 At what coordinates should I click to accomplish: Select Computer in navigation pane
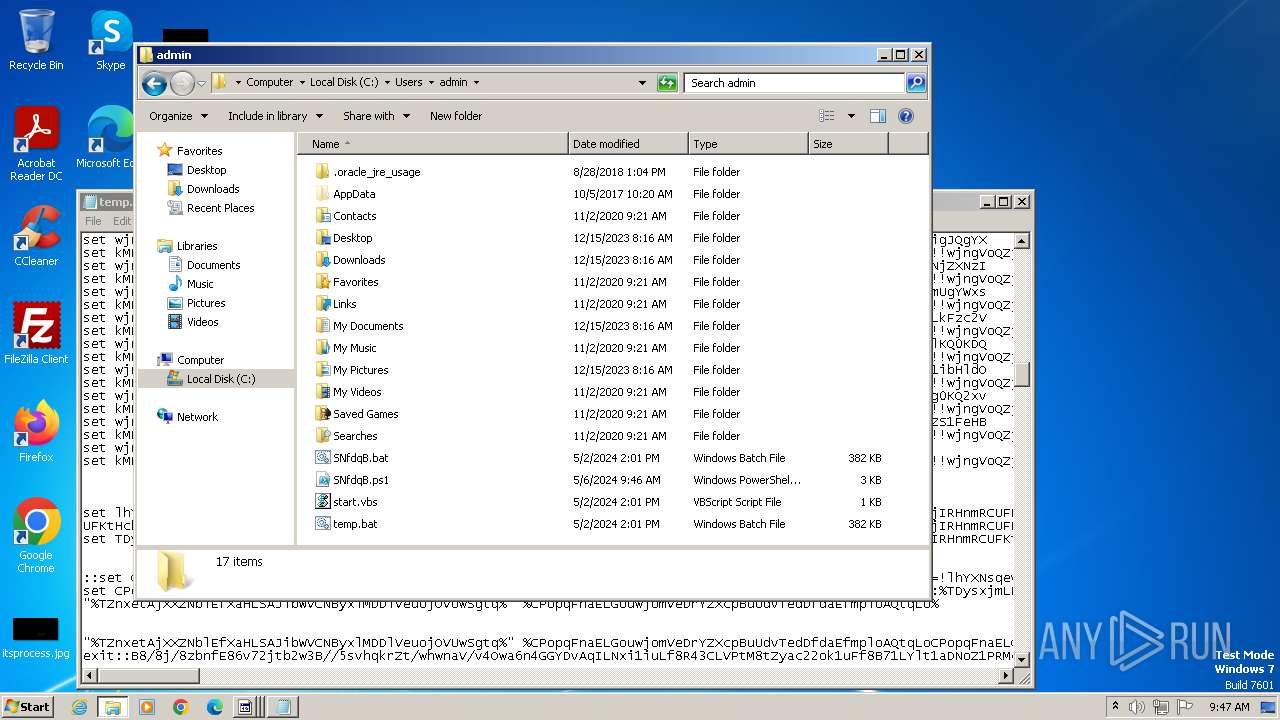click(x=200, y=360)
